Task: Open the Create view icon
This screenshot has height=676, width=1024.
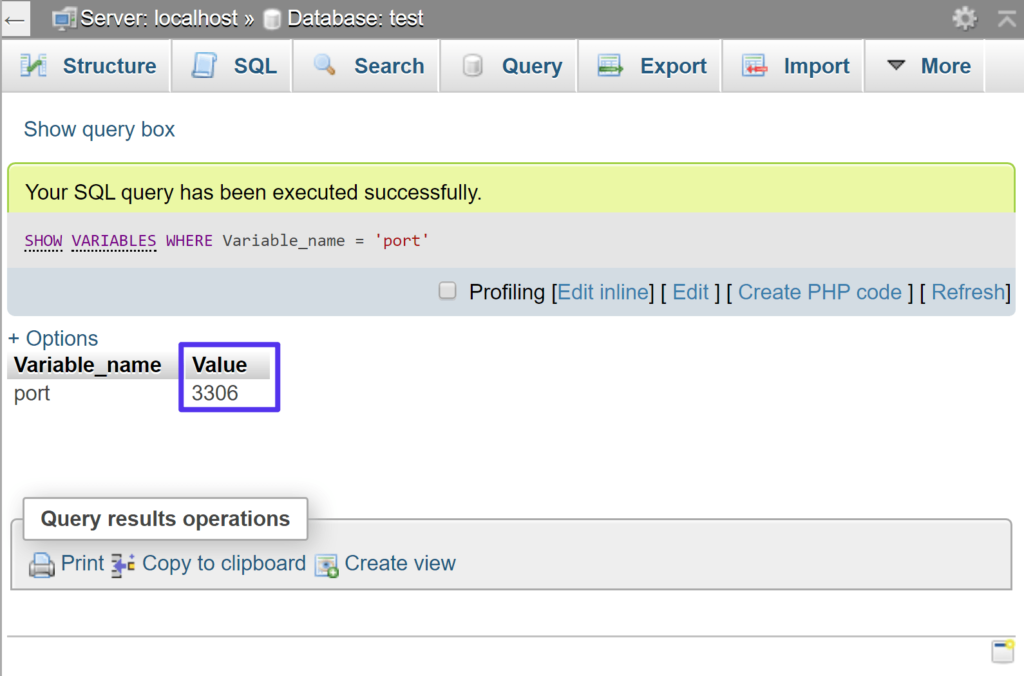Action: [x=326, y=564]
